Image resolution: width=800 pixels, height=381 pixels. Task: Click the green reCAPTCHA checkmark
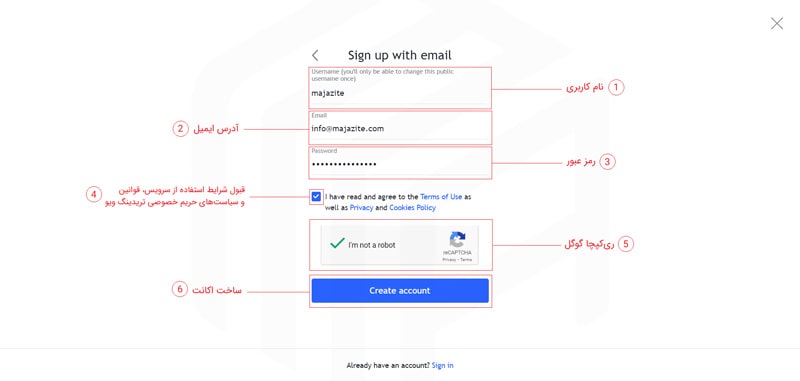(337, 243)
